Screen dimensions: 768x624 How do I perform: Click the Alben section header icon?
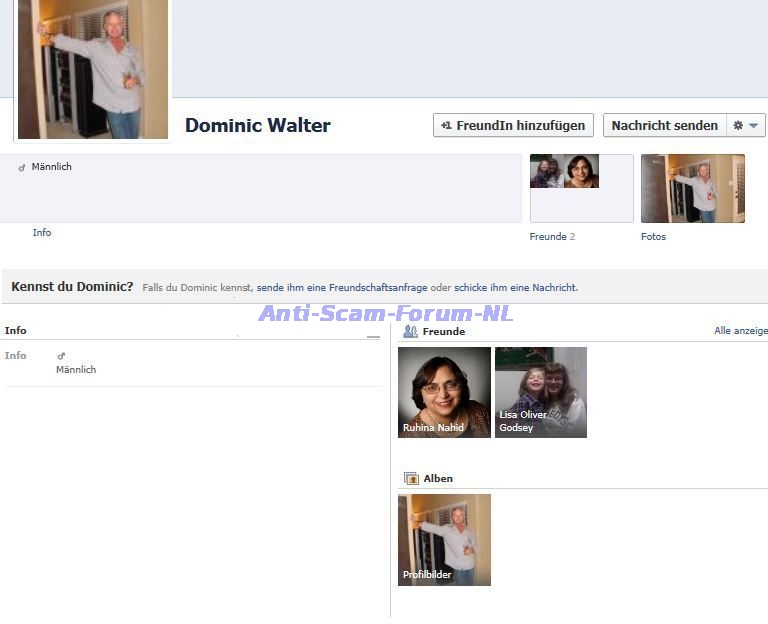tap(410, 479)
